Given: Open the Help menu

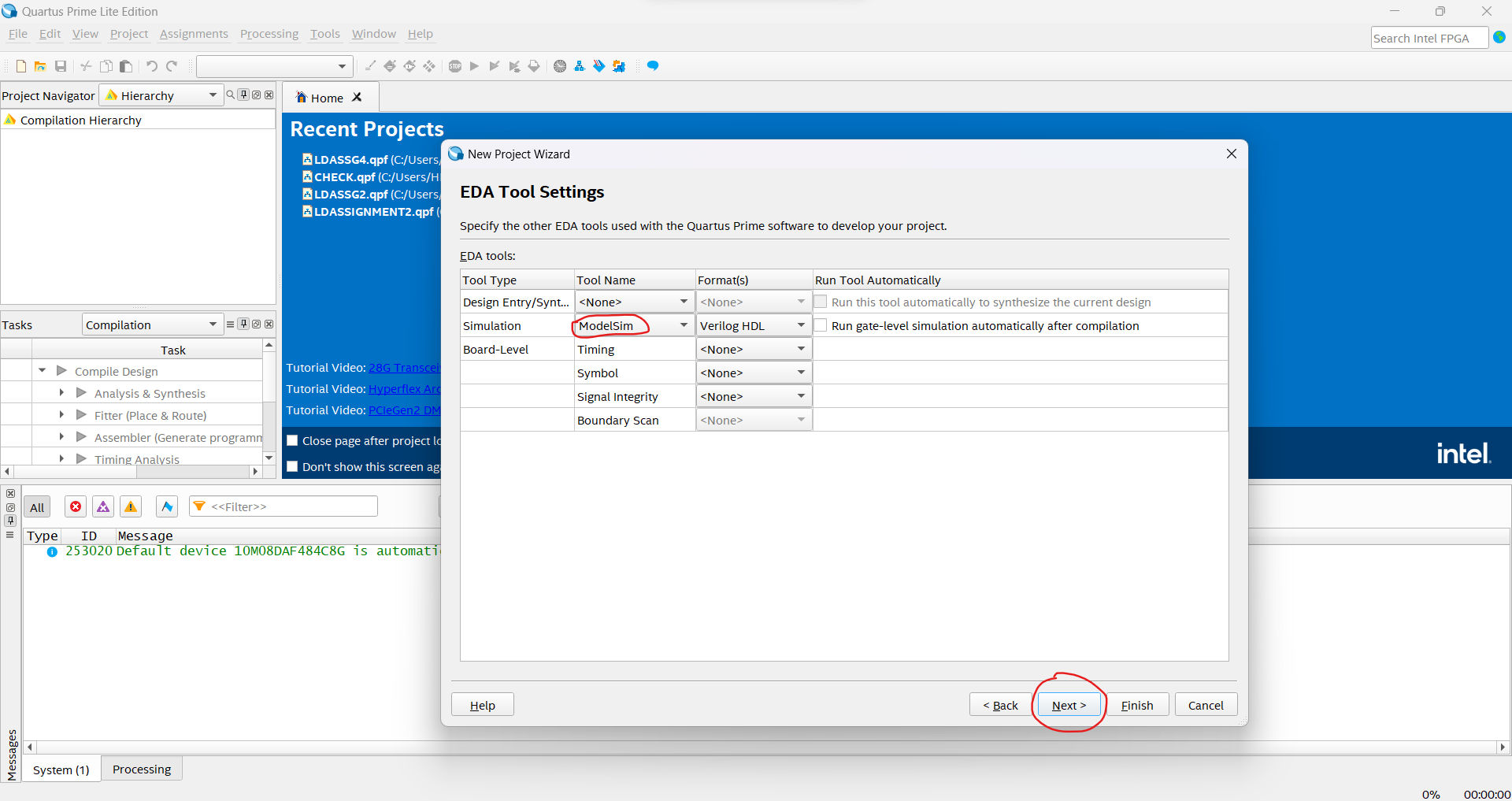Looking at the screenshot, I should (420, 34).
